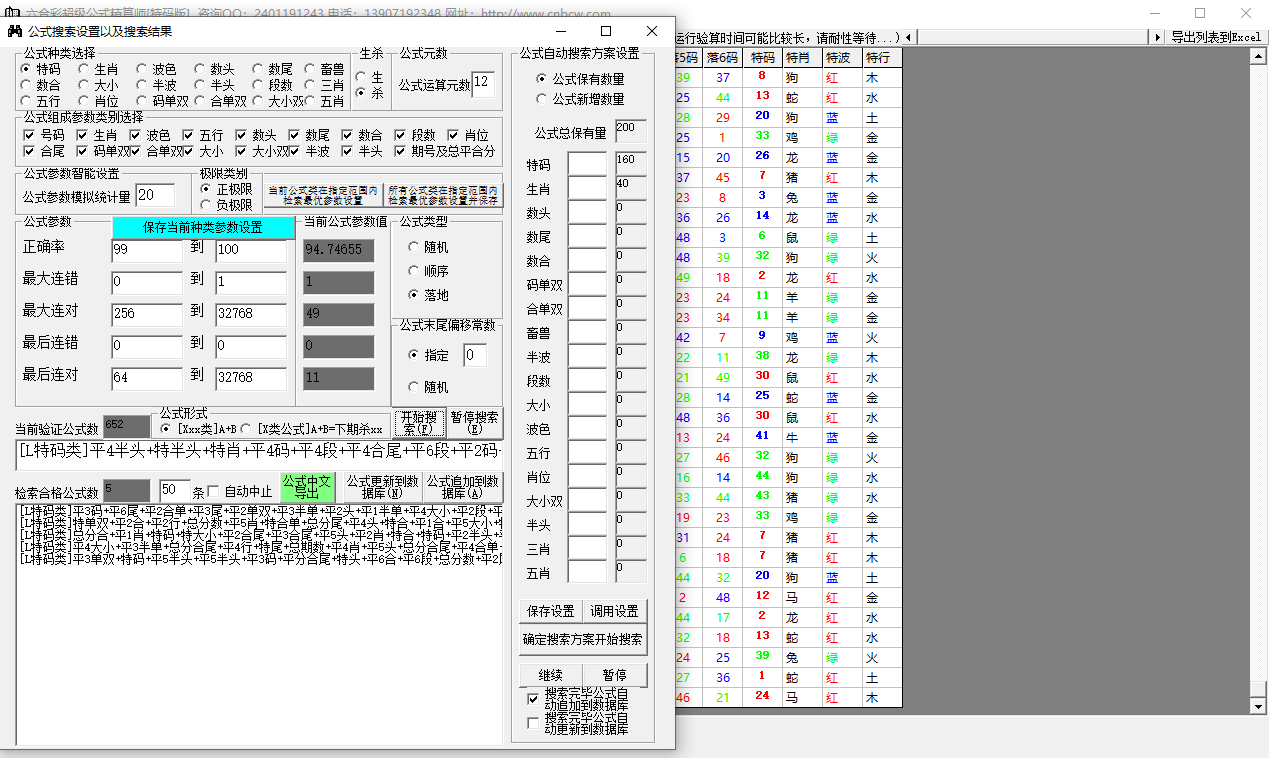Click the table's vertical scrollbar down arrow

coord(1259,706)
